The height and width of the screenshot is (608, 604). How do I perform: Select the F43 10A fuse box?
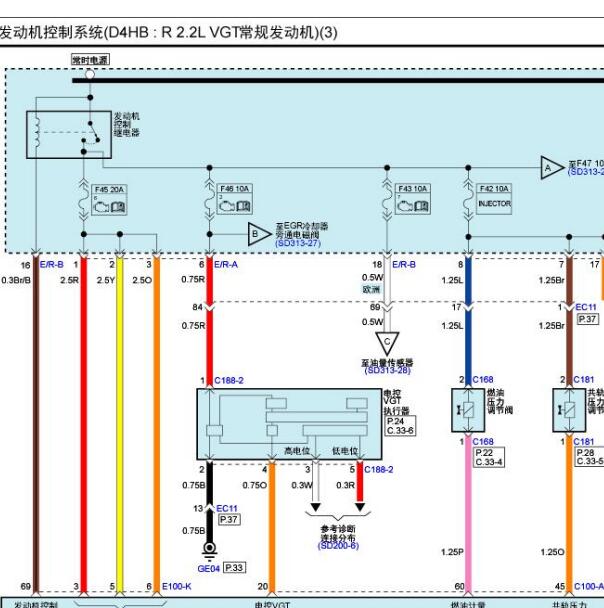tap(413, 199)
